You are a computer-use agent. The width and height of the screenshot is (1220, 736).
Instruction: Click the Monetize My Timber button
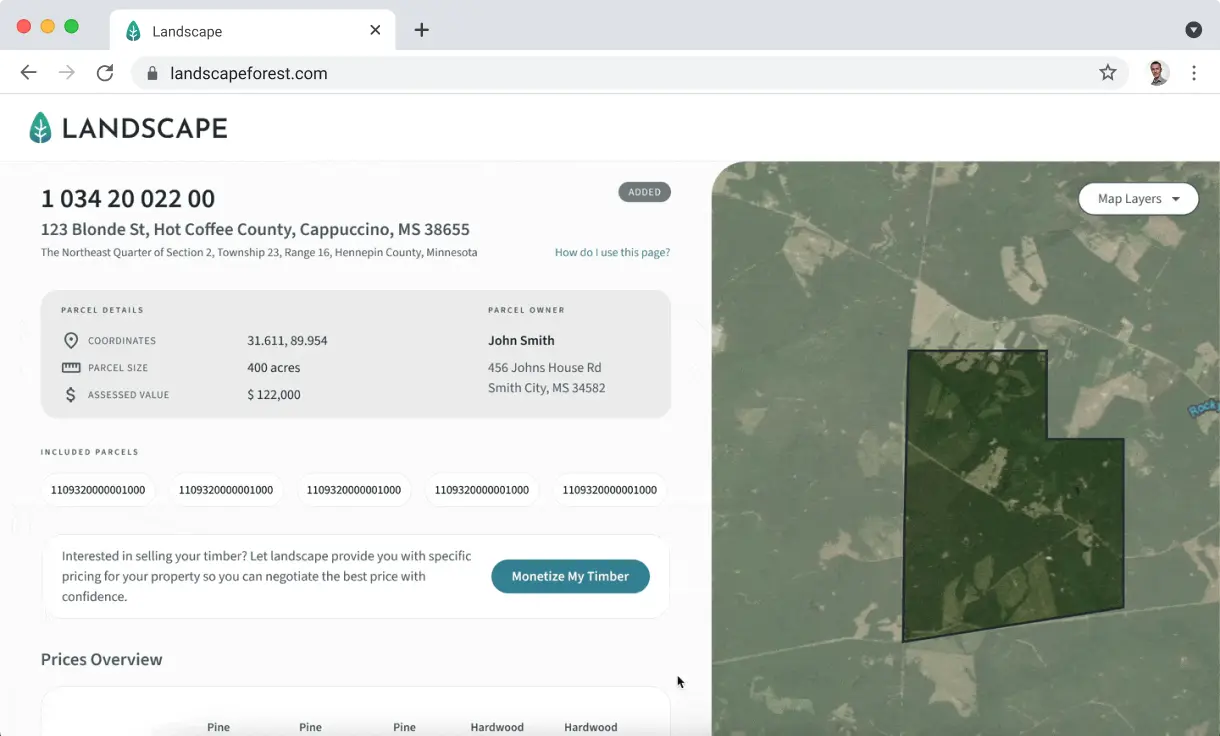(x=570, y=576)
